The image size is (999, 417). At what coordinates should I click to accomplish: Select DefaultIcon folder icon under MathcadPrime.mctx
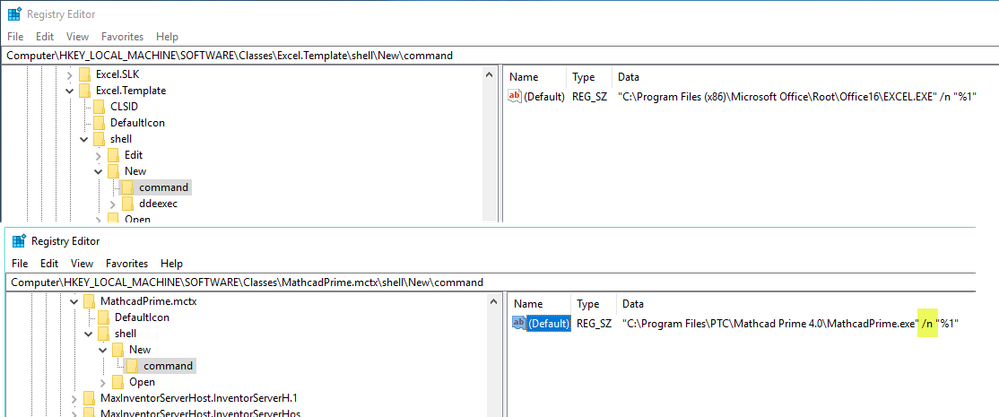point(103,317)
